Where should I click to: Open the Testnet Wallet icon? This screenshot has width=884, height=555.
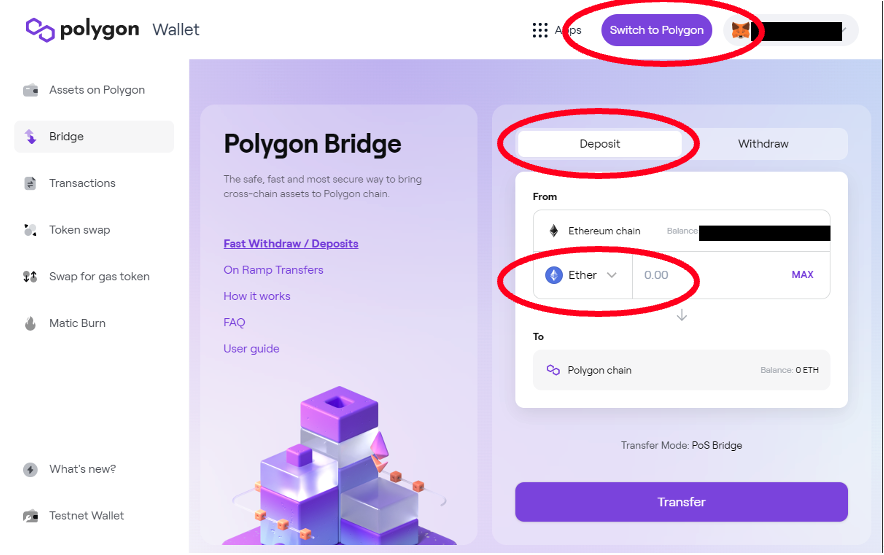pyautogui.click(x=30, y=516)
